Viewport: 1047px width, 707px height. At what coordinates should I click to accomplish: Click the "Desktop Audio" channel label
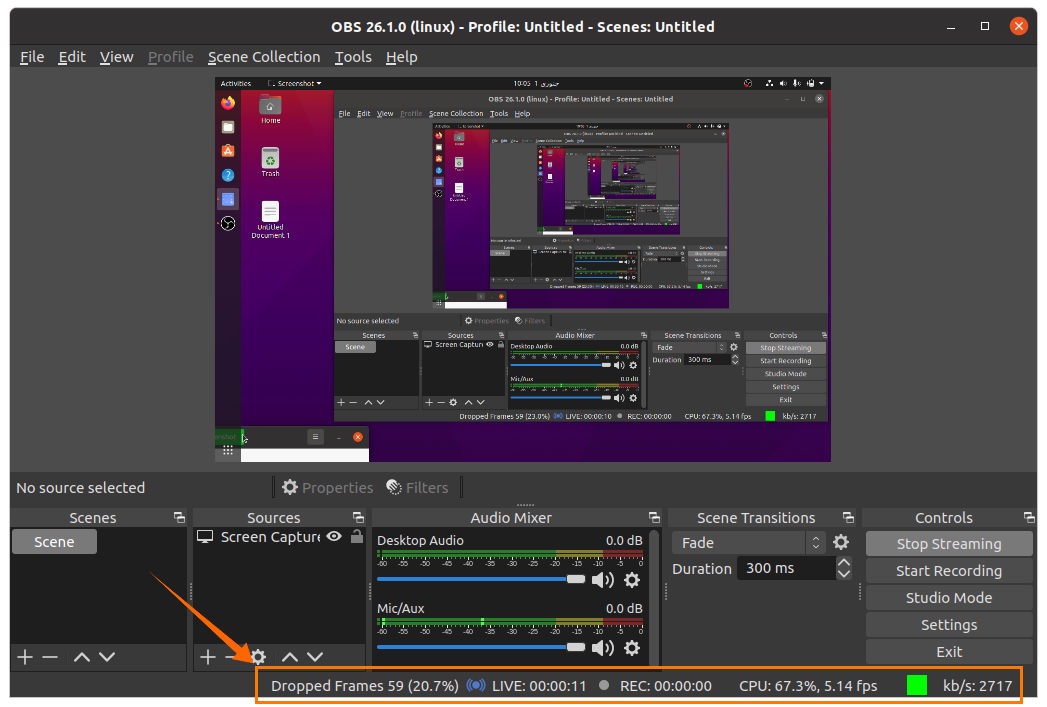pos(420,540)
